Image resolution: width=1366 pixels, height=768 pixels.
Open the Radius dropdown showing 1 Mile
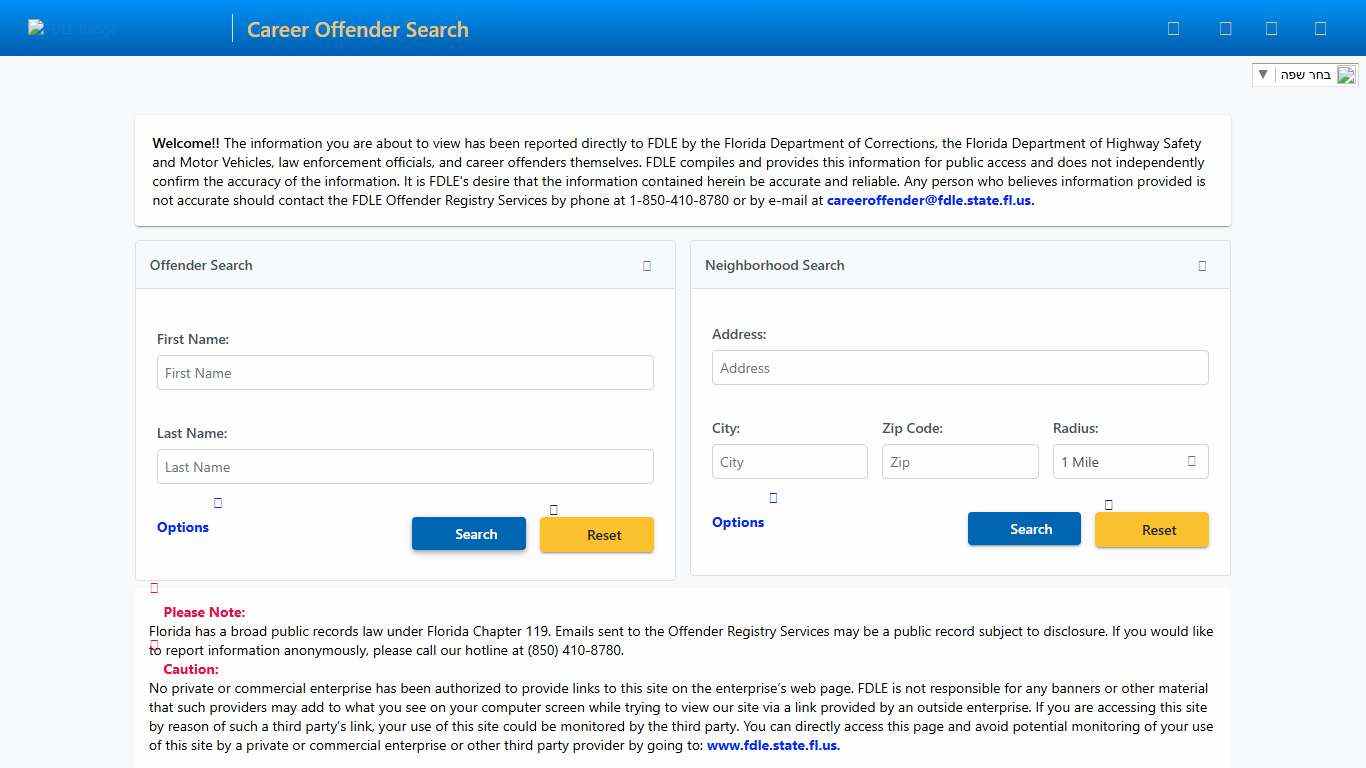(1130, 461)
